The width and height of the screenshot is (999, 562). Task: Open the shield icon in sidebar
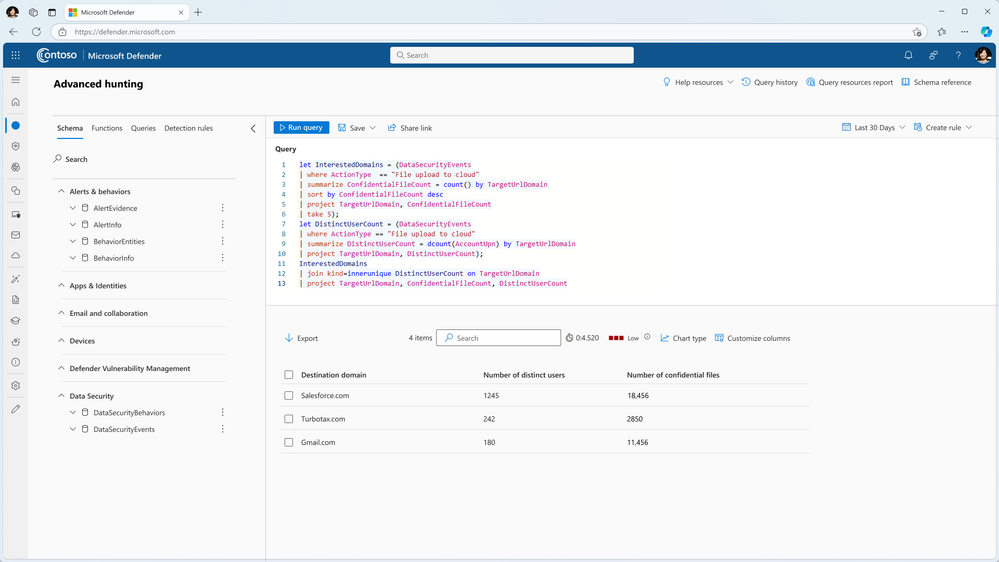[15, 146]
